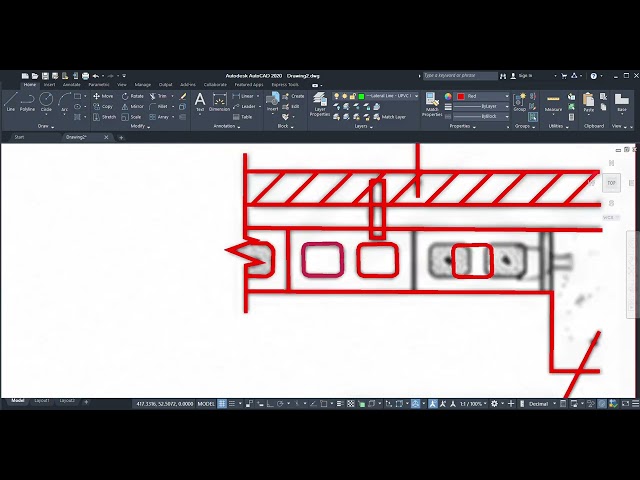Undo using quick access toolbar arrow
The width and height of the screenshot is (640, 480).
(x=96, y=76)
